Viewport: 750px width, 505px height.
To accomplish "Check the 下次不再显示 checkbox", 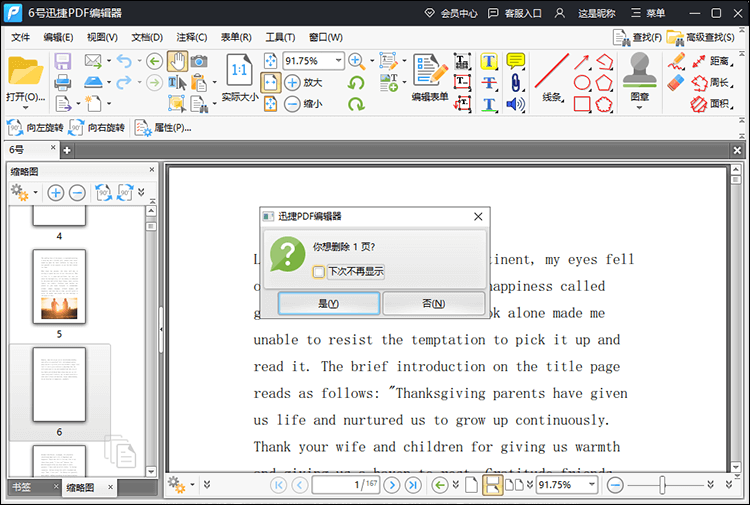I will pyautogui.click(x=319, y=272).
